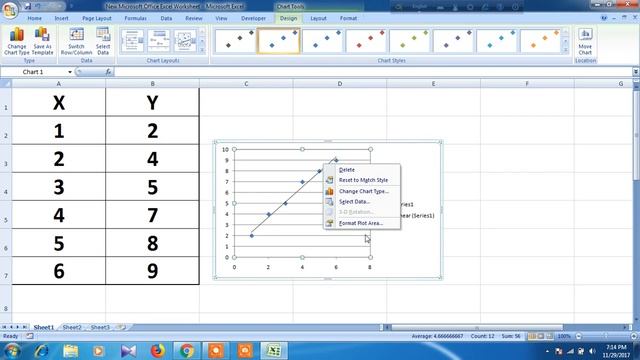Choose Format Plot Area in context menu
Viewport: 640px width, 360px height.
[362, 223]
